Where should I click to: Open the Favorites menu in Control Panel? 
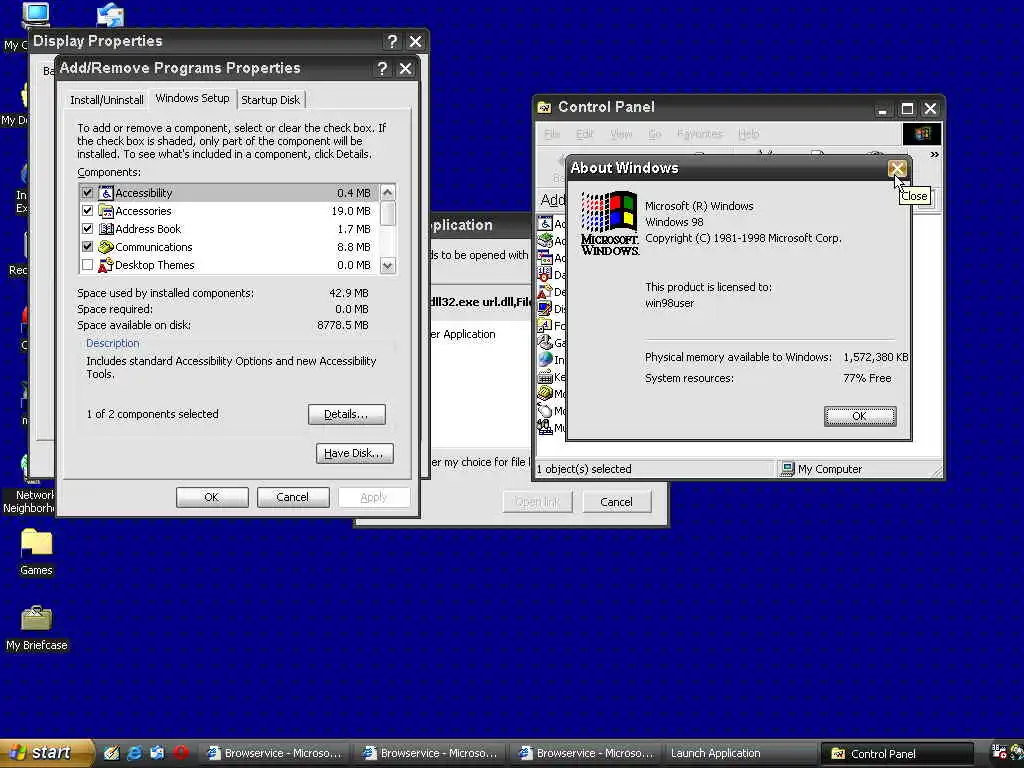699,134
